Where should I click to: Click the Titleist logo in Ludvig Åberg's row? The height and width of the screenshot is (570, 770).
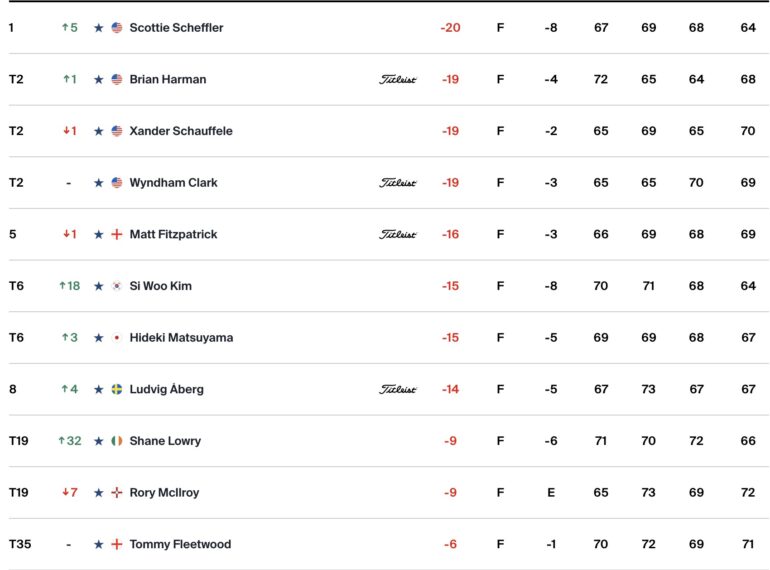398,389
